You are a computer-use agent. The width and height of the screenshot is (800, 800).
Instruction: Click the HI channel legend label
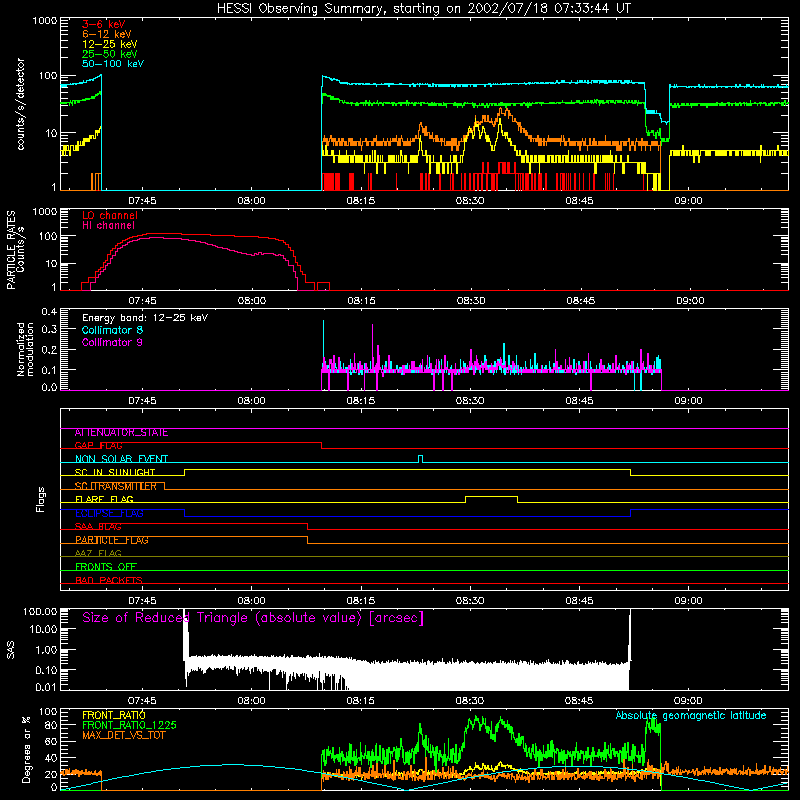(109, 225)
